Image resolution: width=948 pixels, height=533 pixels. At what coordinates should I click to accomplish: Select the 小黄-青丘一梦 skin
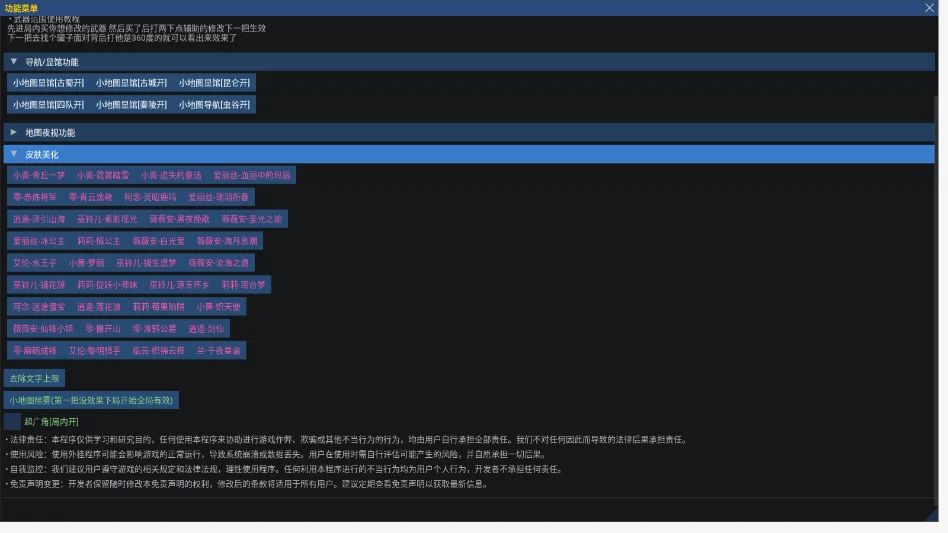(39, 175)
